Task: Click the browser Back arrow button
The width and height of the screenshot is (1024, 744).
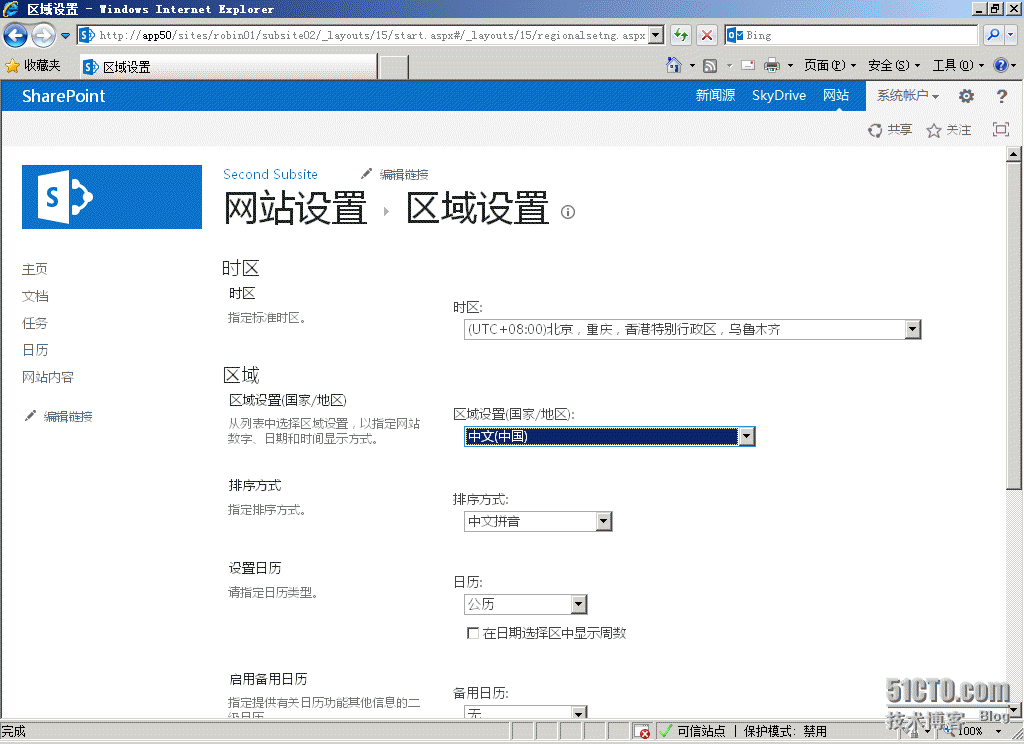Action: (x=16, y=35)
